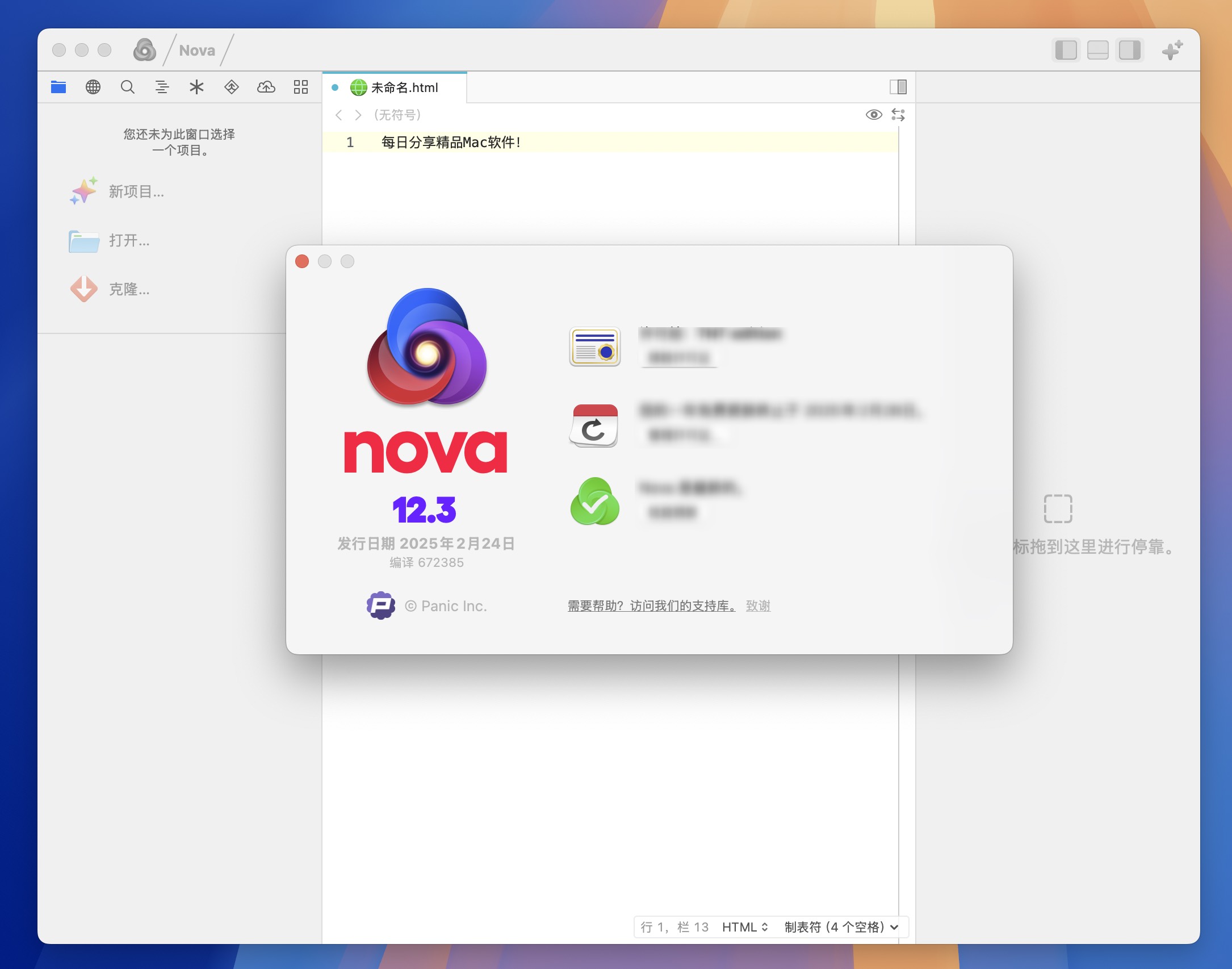Click the green checkmark icon in About
1232x969 pixels.
594,502
